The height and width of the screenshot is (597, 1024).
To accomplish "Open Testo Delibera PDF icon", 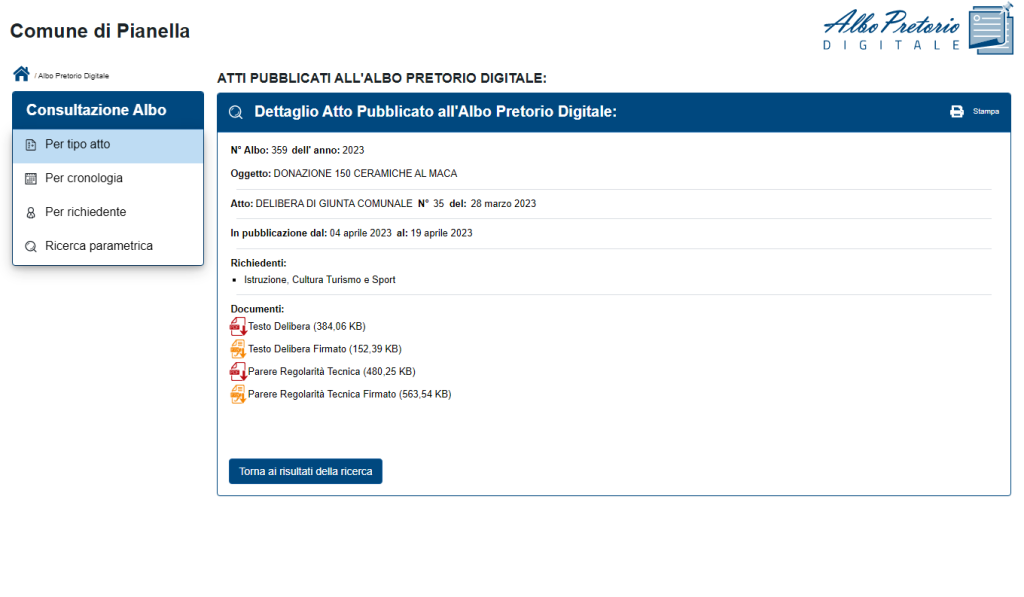I will (238, 326).
